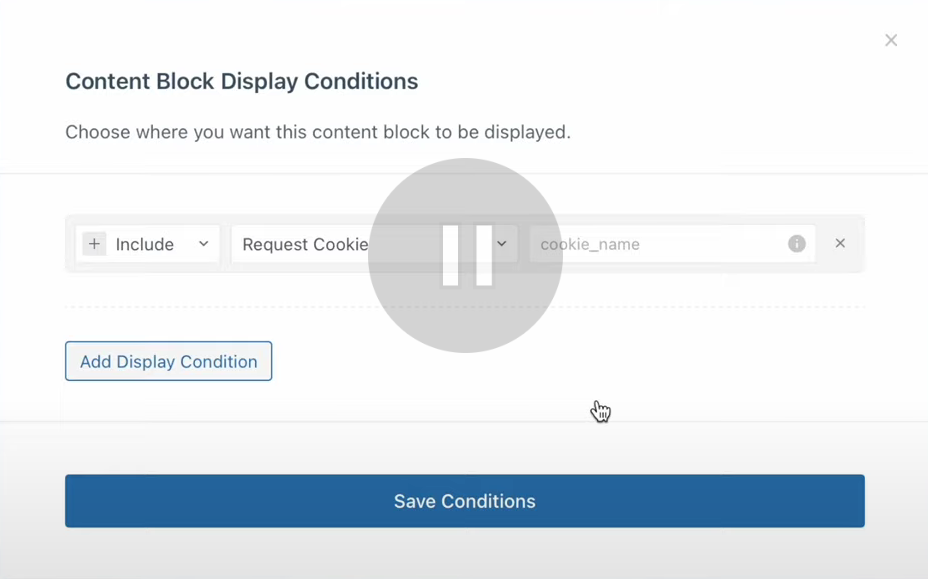Click the right bar of the pause icon
The width and height of the screenshot is (928, 579).
(x=484, y=255)
